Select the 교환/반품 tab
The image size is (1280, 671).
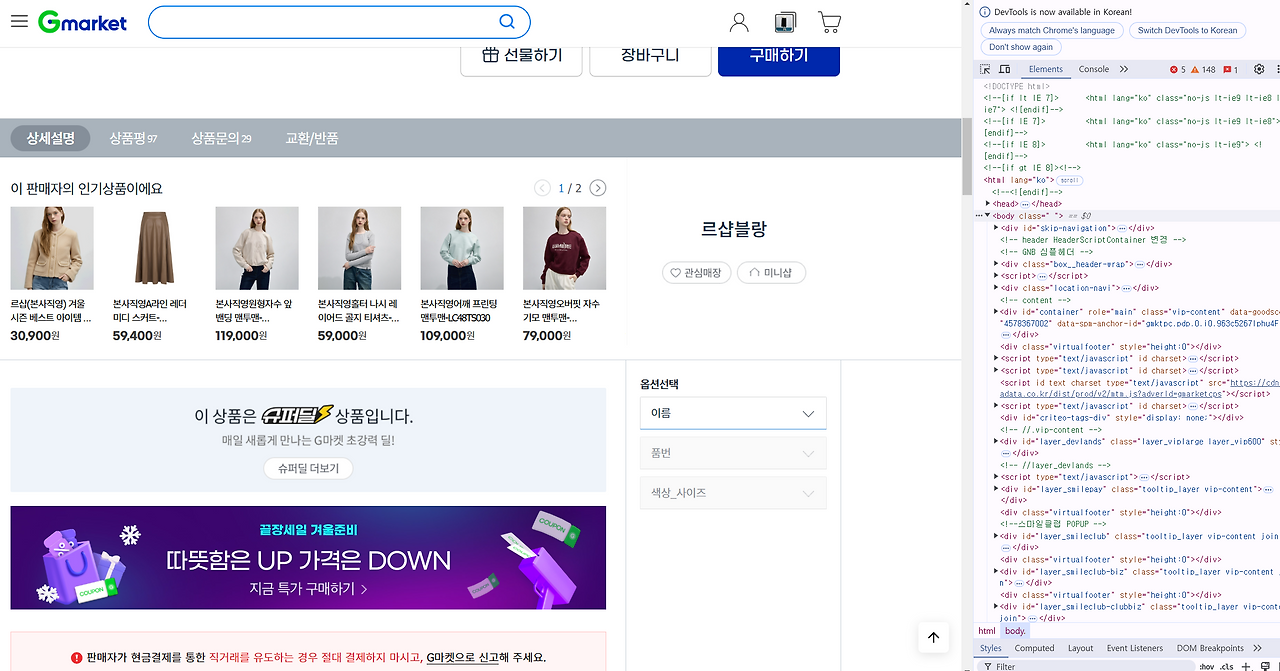coord(312,138)
